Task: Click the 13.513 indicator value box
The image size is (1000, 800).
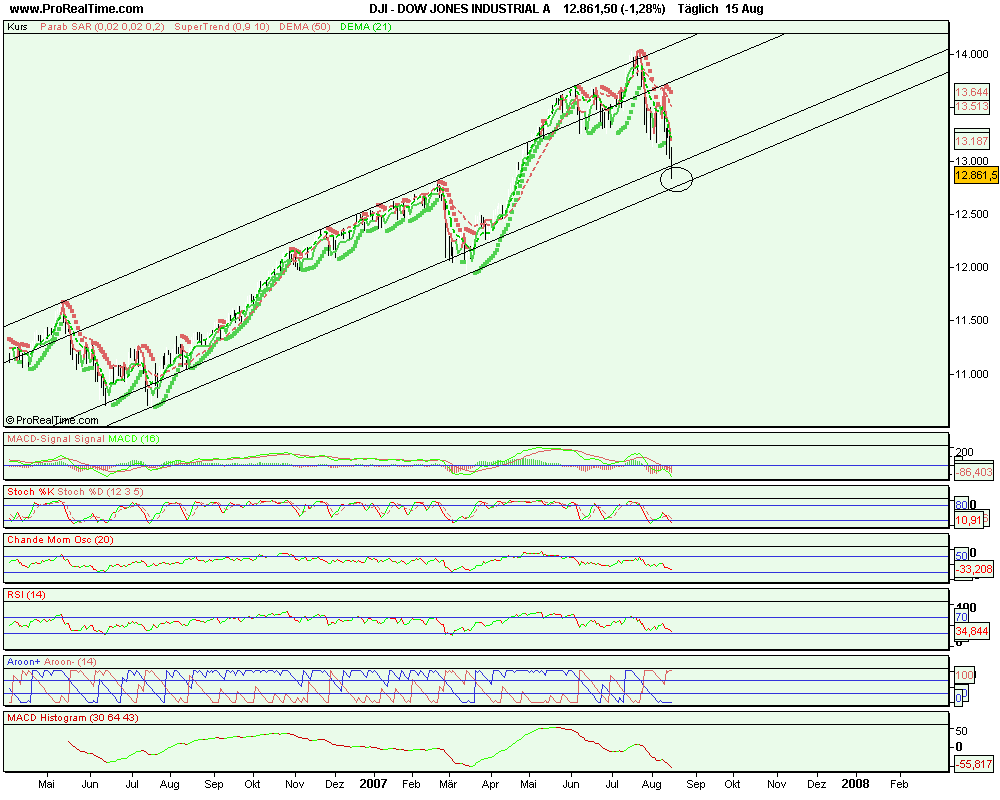Action: pyautogui.click(x=972, y=107)
